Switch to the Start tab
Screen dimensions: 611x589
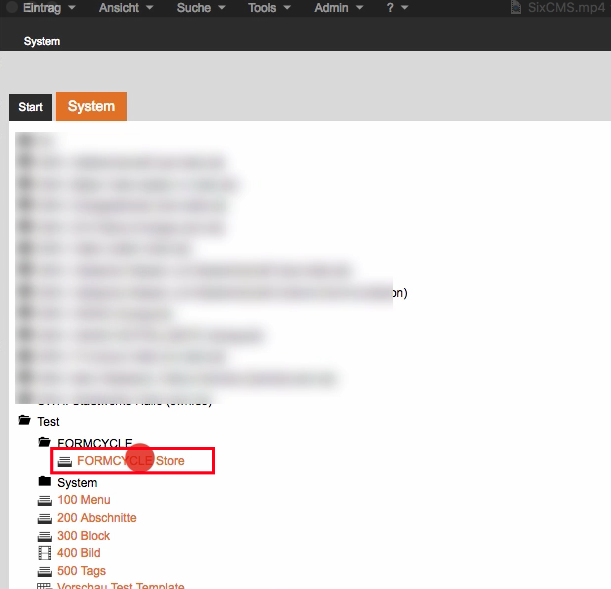pyautogui.click(x=30, y=107)
